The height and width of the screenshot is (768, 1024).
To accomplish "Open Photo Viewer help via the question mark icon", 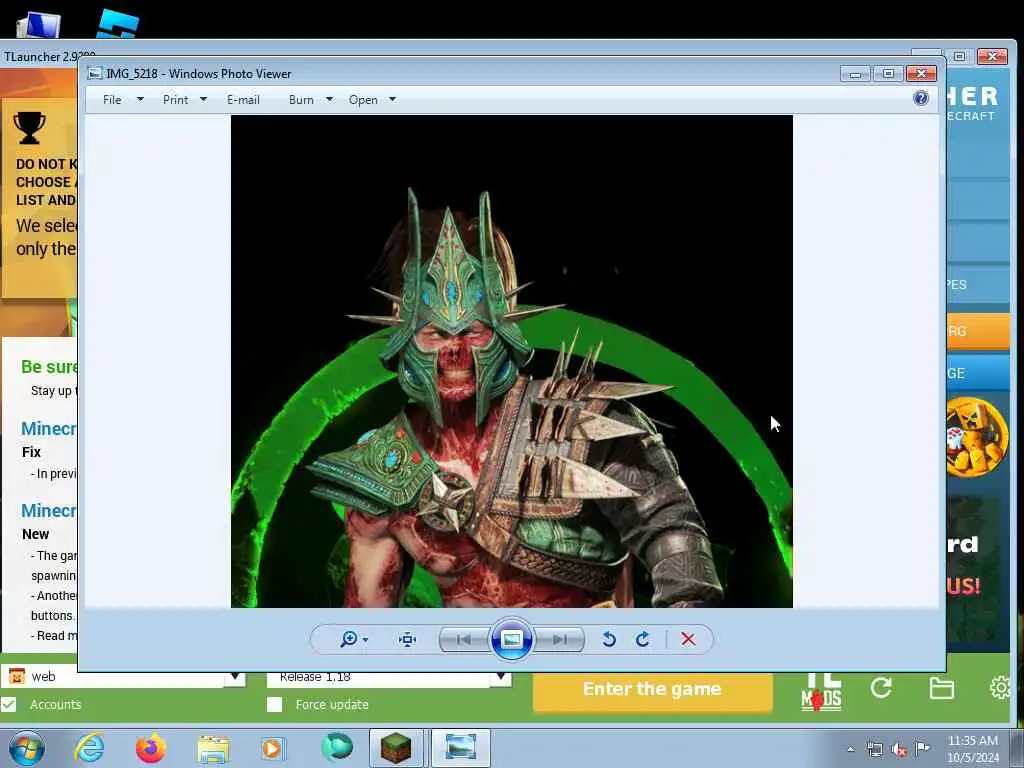I will tap(921, 99).
